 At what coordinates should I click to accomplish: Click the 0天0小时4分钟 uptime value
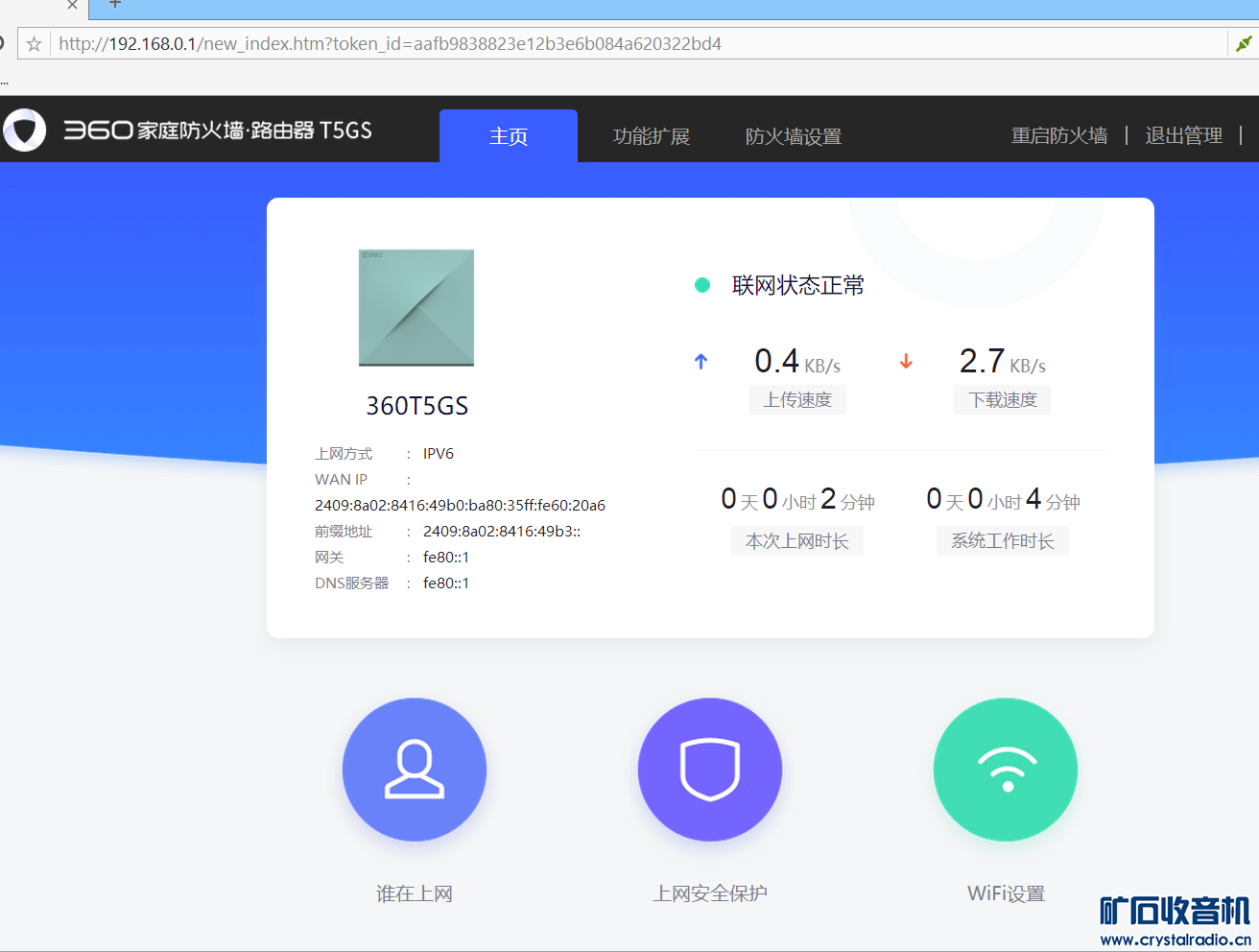coord(1003,499)
